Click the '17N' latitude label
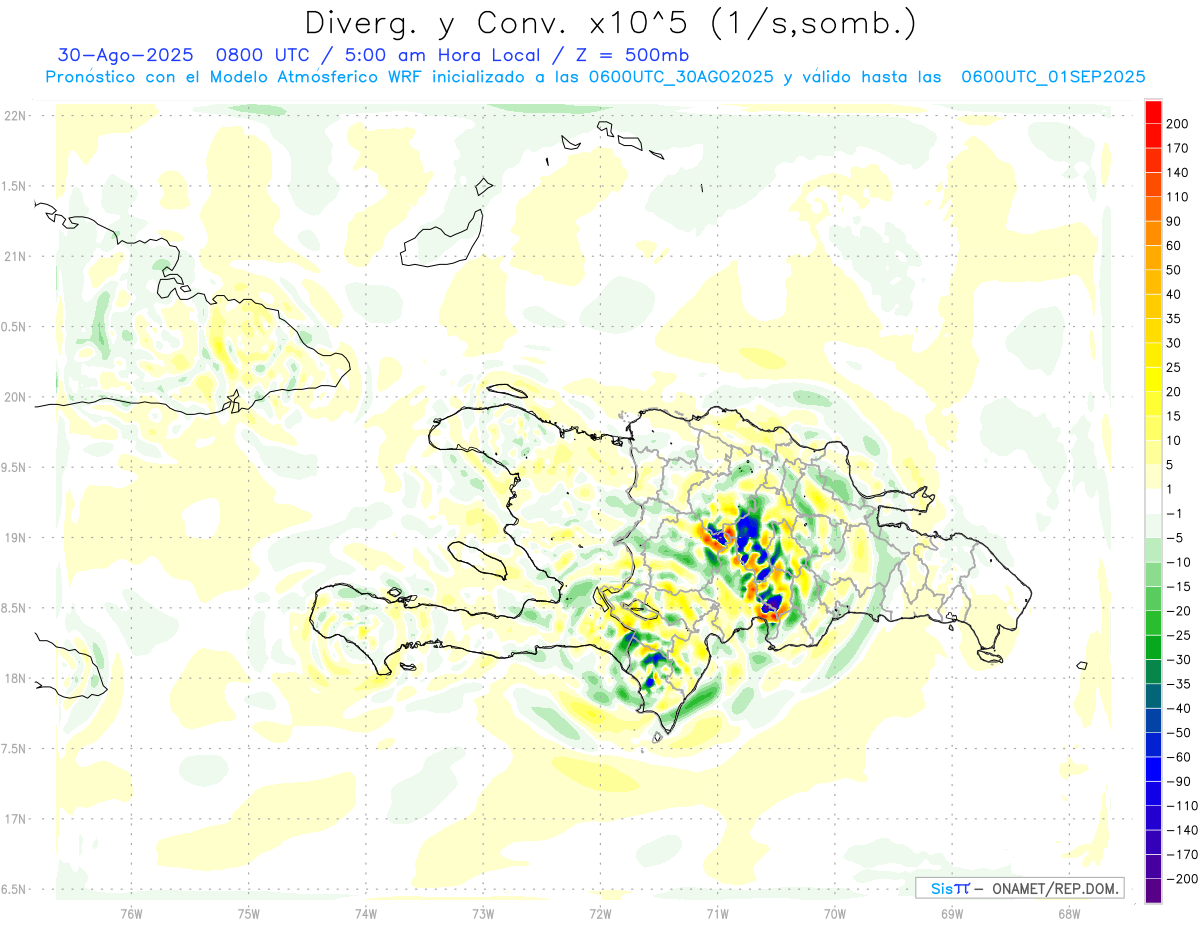Image resolution: width=1200 pixels, height=927 pixels. [14, 819]
